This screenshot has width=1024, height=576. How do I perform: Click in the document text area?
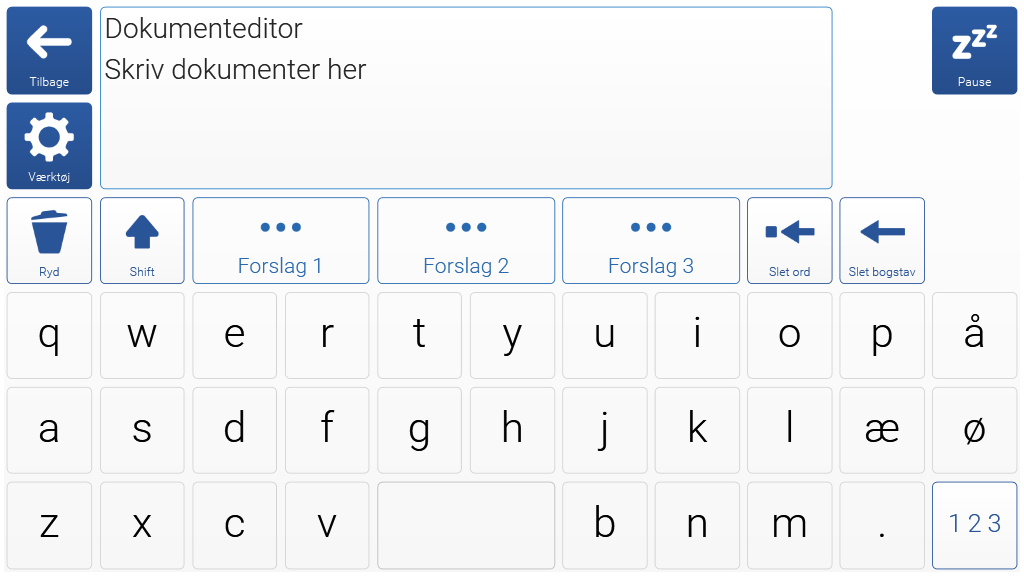466,98
